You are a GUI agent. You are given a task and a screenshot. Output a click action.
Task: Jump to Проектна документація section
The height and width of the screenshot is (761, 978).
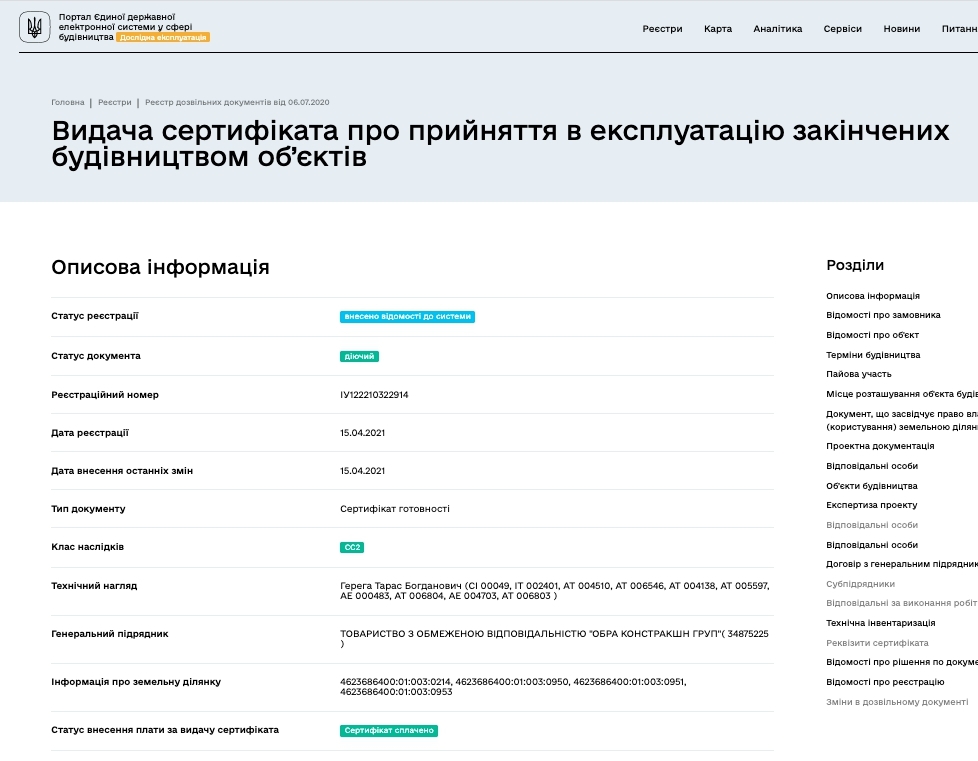click(x=880, y=446)
